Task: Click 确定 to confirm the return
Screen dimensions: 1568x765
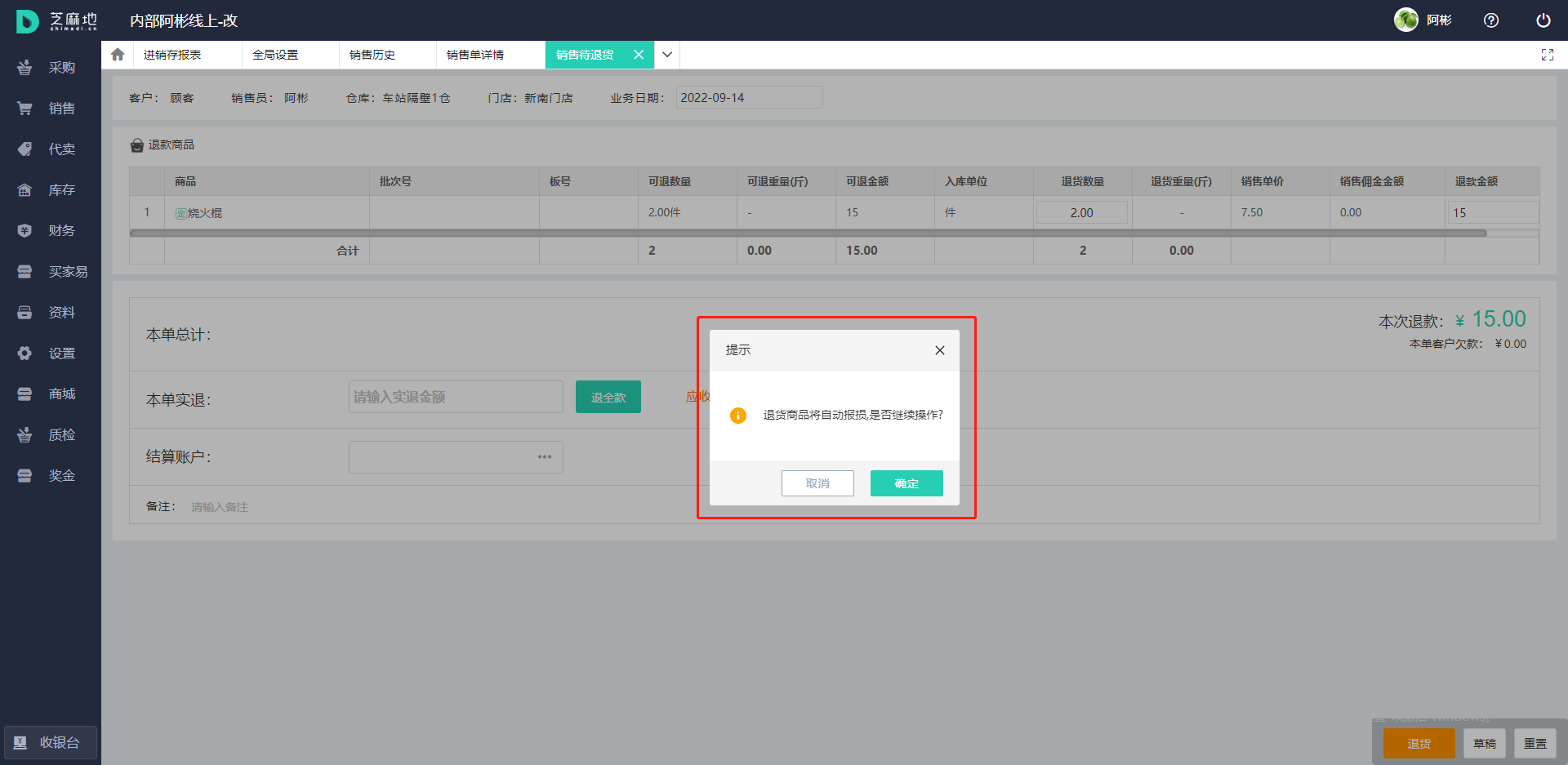Action: [x=906, y=483]
